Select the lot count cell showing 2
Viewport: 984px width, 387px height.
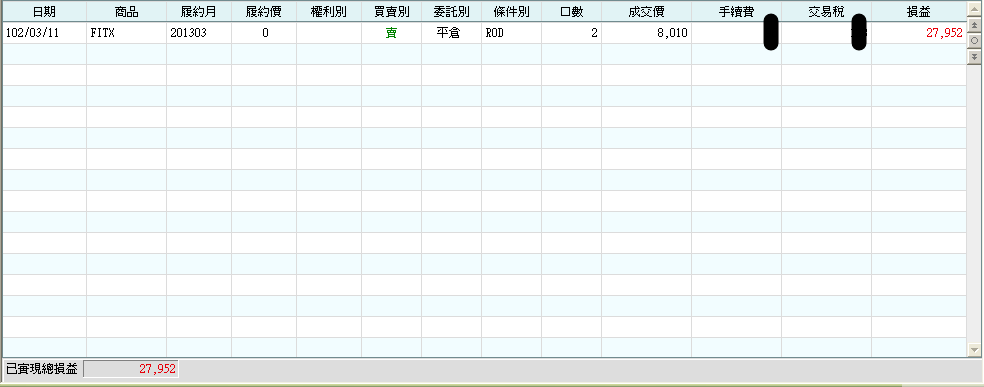click(571, 33)
